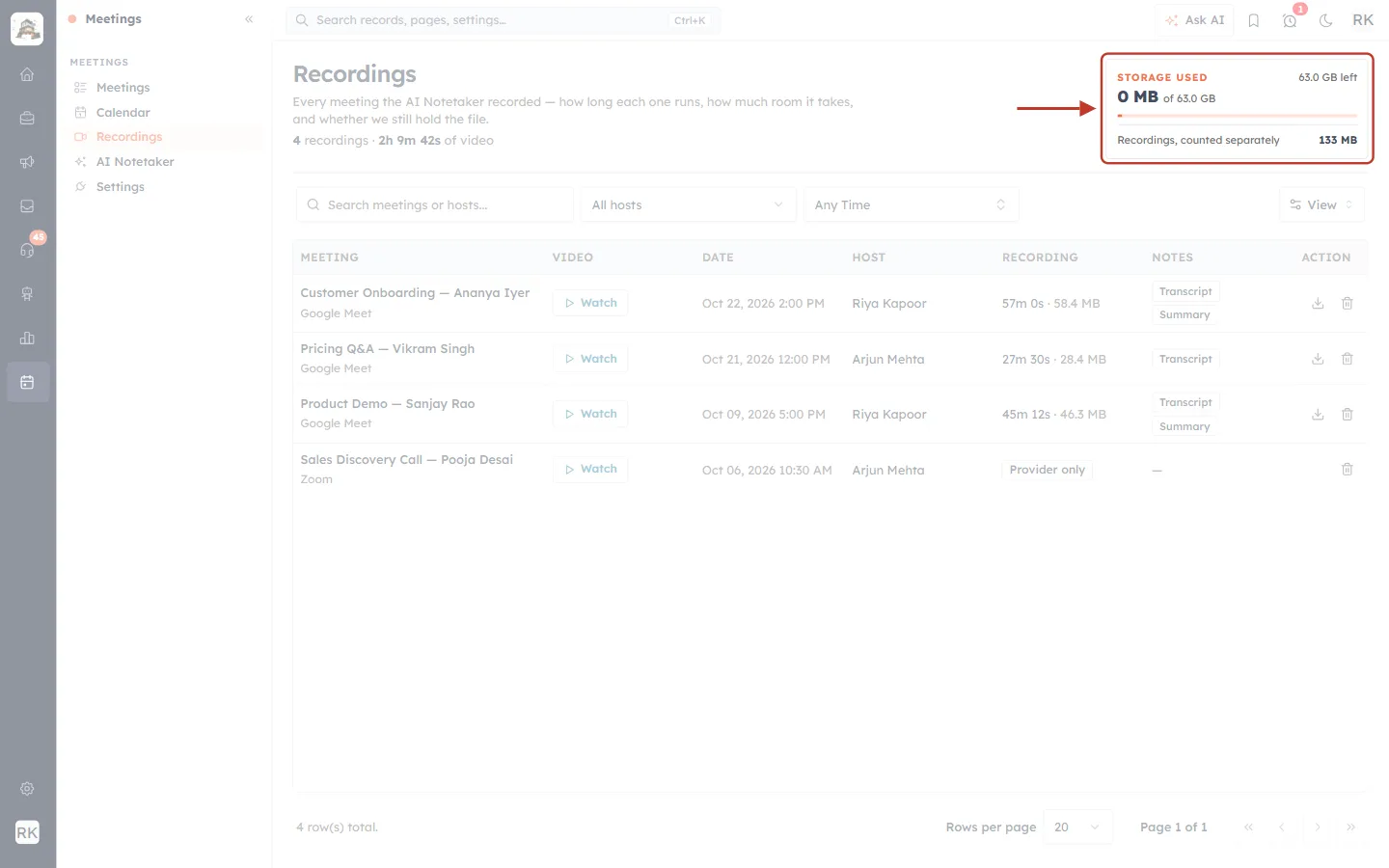Screen dimensions: 1389x868
Task: Go to Meetings in the sidebar
Action: [123, 88]
